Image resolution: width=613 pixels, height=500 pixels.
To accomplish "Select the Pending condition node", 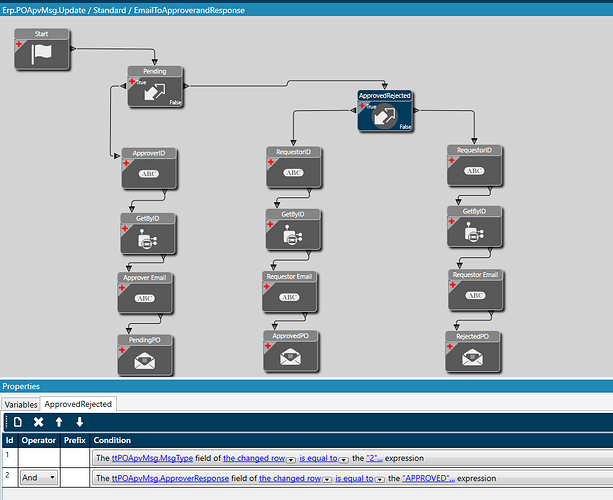I will [155, 87].
